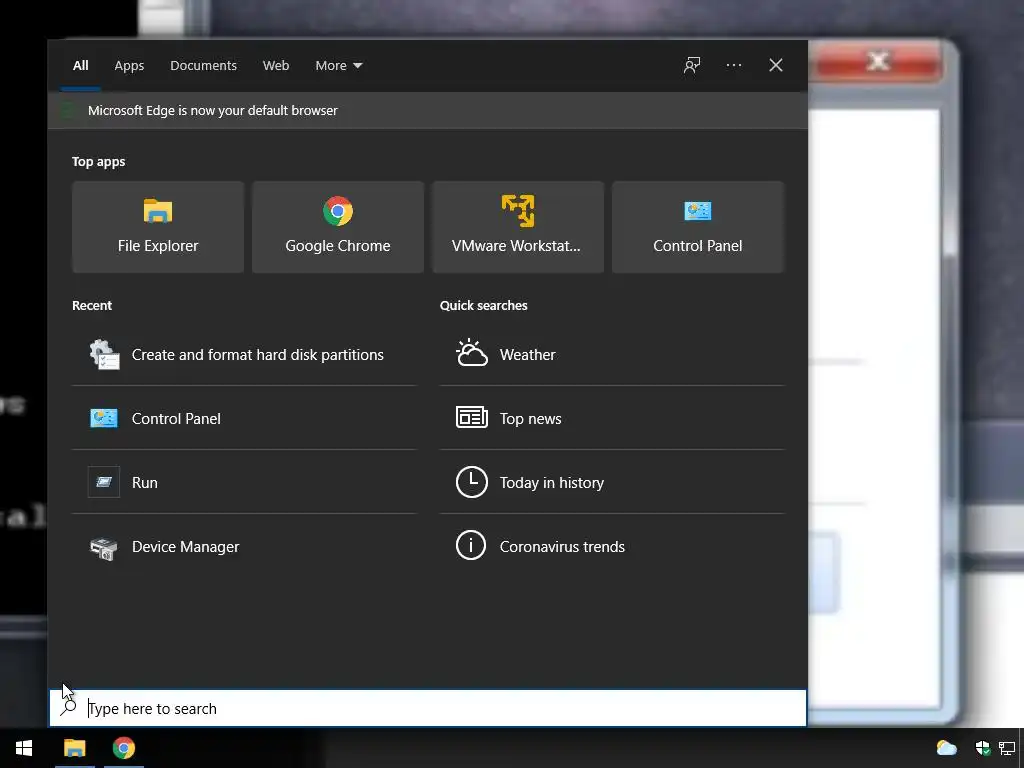Expand the More dropdown
Viewport: 1024px width, 768px height.
click(x=338, y=65)
